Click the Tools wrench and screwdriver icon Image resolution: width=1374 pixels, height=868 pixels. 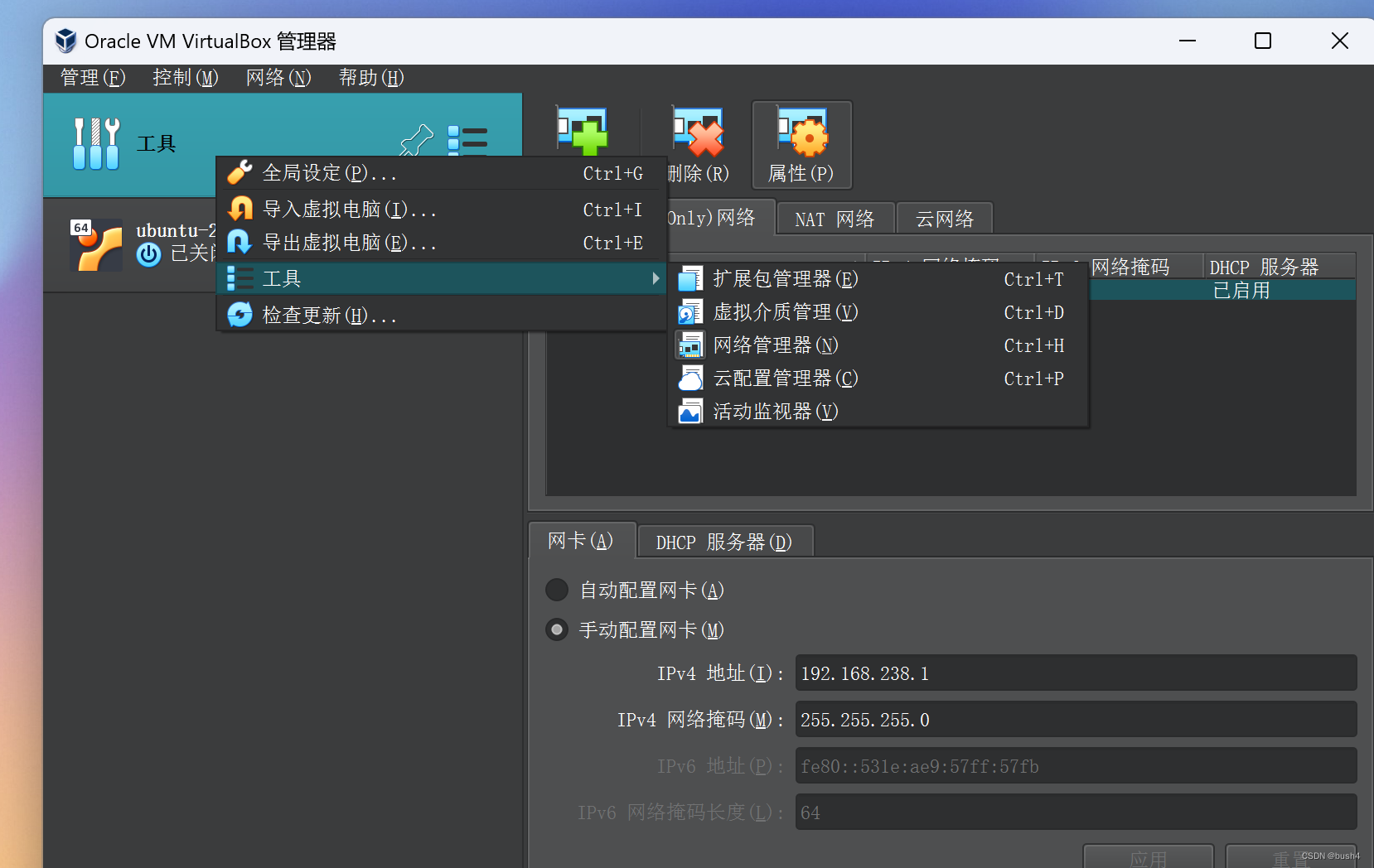(x=96, y=143)
